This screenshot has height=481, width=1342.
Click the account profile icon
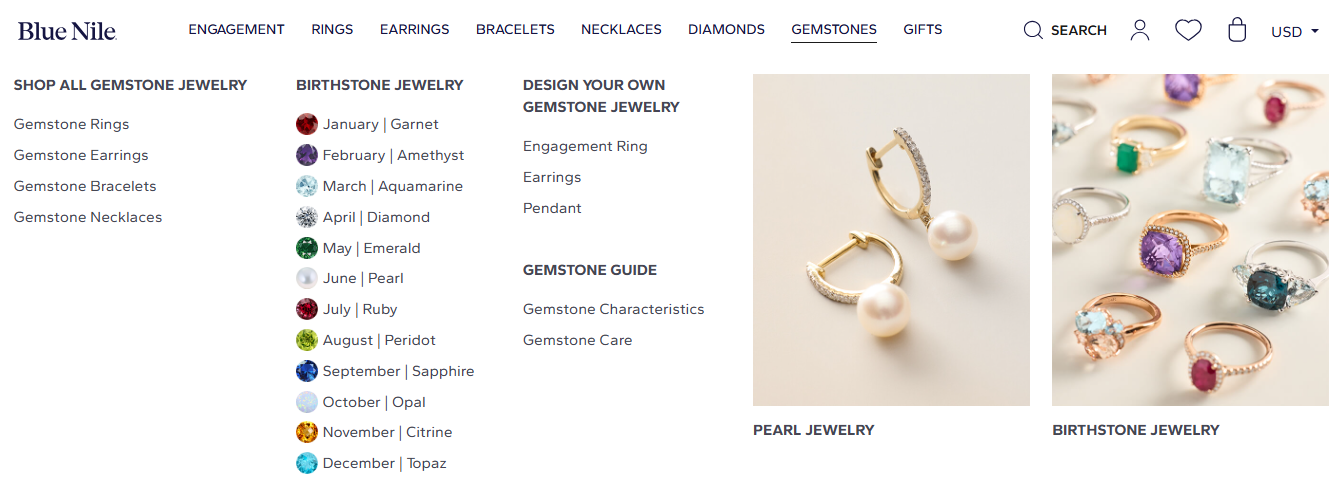pyautogui.click(x=1140, y=30)
